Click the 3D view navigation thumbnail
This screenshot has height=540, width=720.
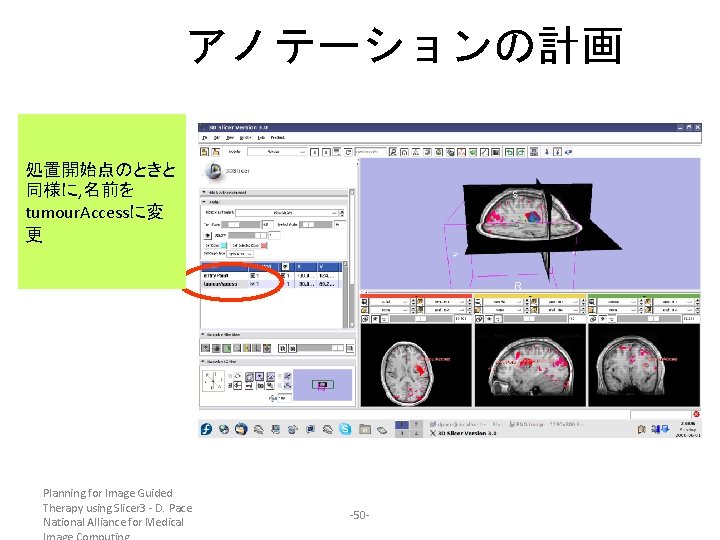pyautogui.click(x=323, y=385)
